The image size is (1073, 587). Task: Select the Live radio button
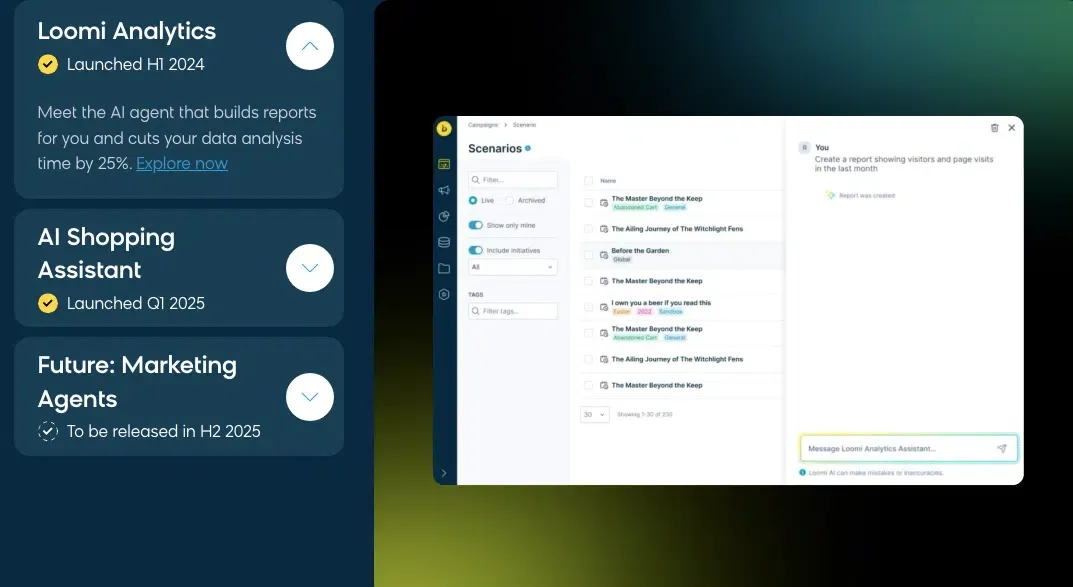click(x=473, y=200)
